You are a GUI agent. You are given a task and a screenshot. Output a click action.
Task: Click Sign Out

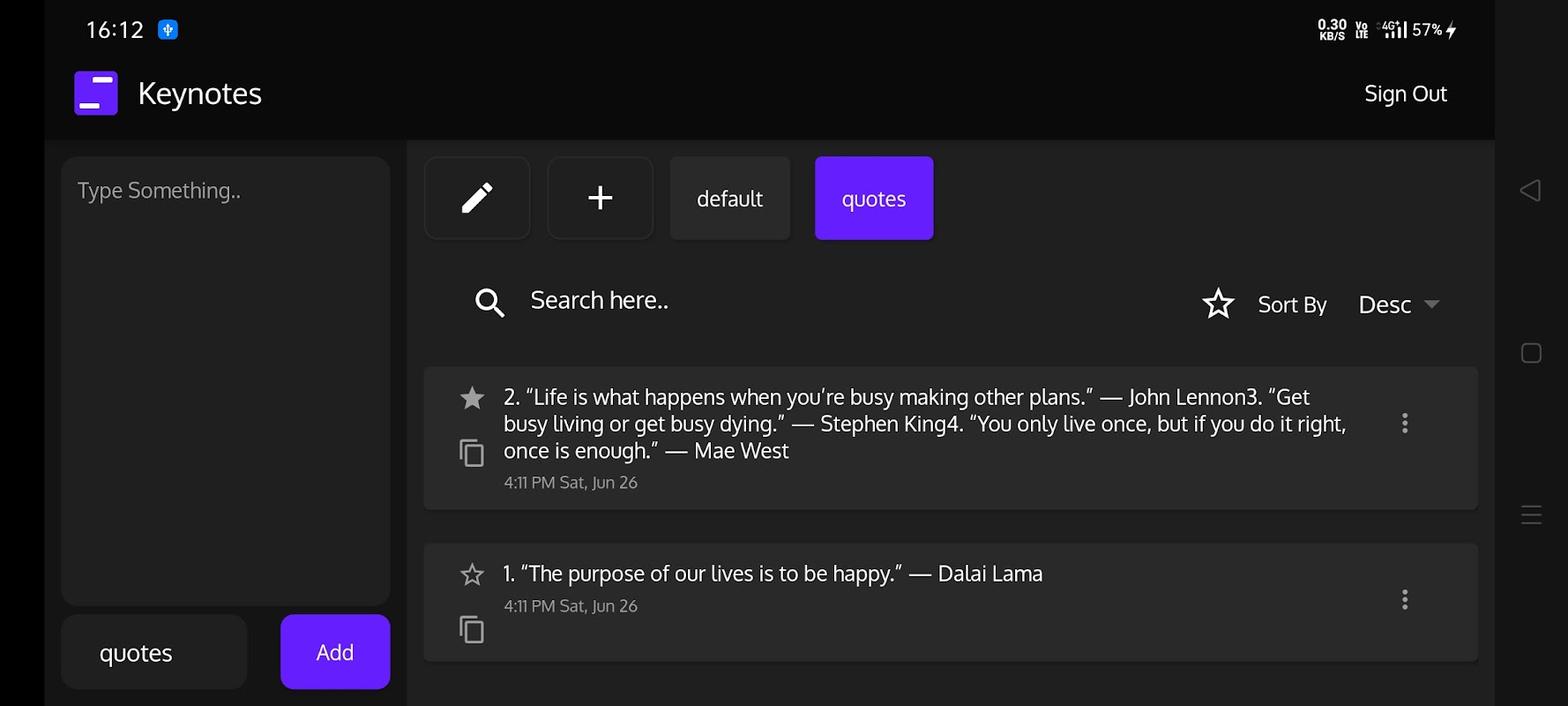1405,94
